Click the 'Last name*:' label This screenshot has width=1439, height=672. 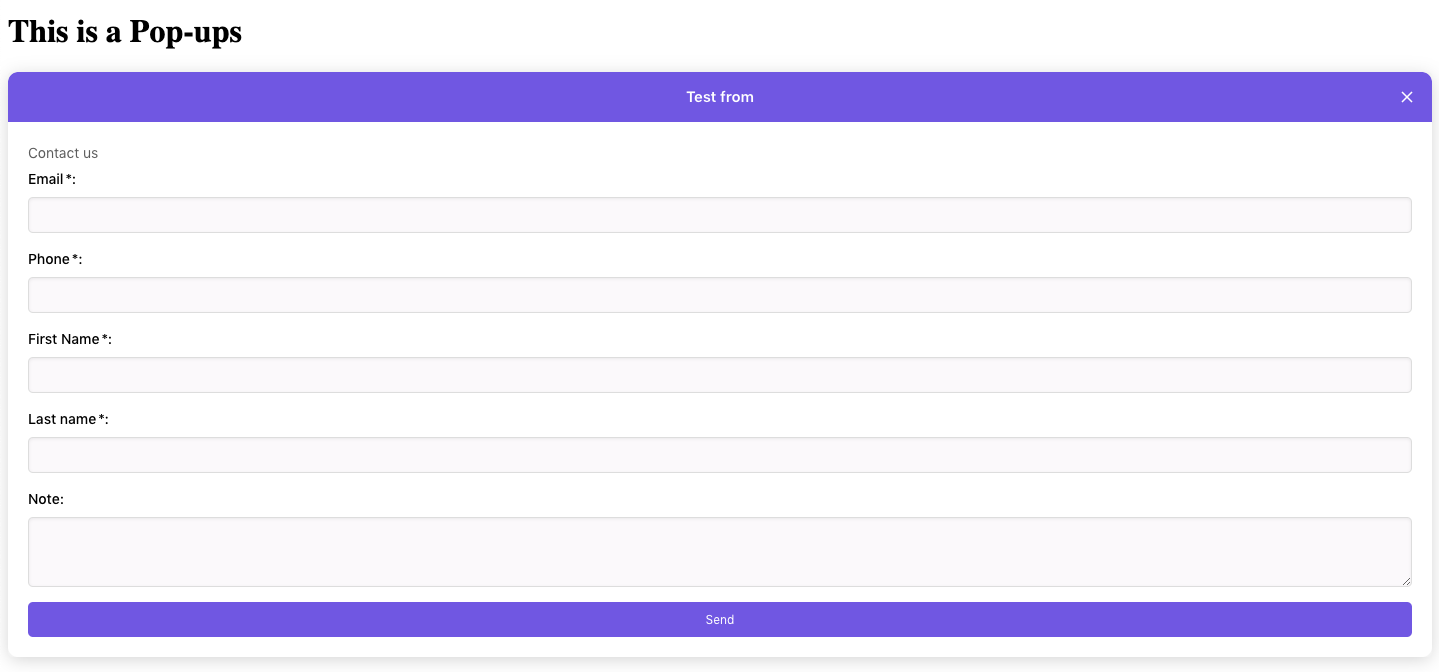click(68, 419)
